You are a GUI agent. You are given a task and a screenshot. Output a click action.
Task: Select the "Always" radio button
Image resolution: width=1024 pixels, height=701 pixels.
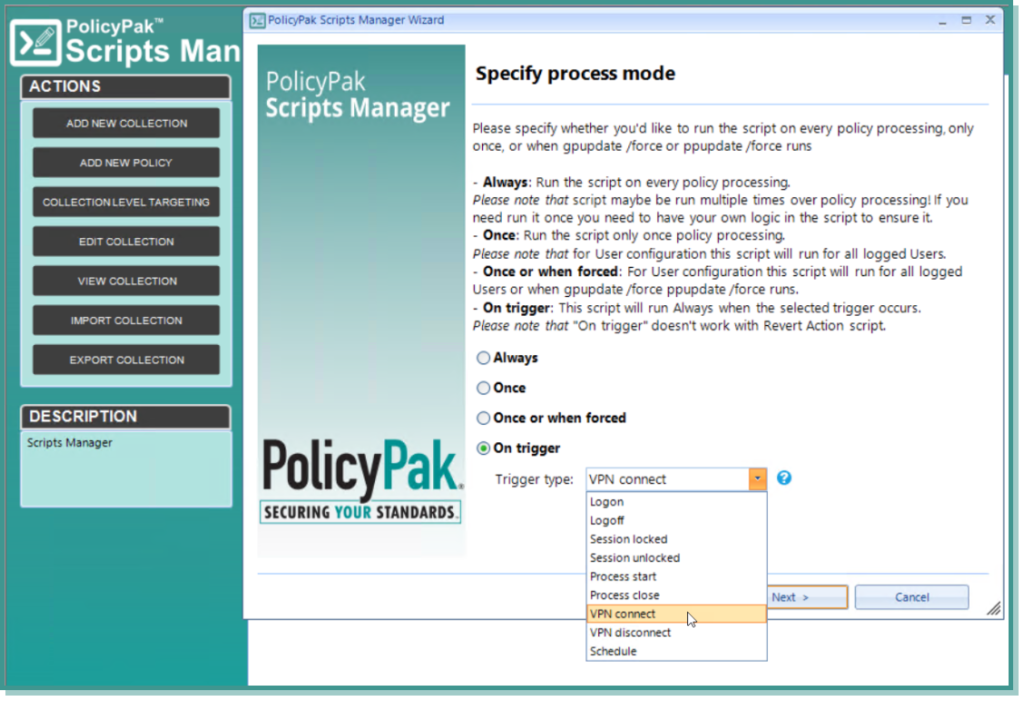coord(483,357)
